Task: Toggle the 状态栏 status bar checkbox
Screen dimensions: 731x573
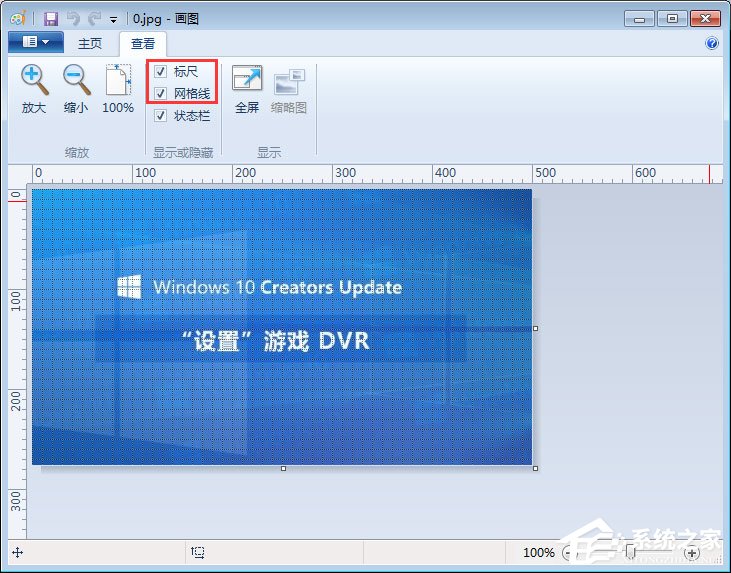Action: click(x=161, y=115)
